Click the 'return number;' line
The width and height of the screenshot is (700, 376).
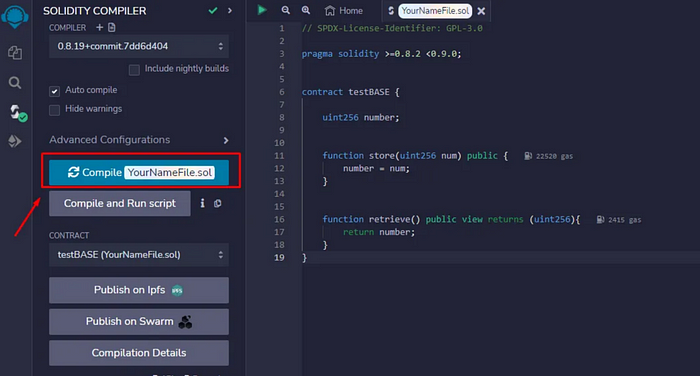379,232
